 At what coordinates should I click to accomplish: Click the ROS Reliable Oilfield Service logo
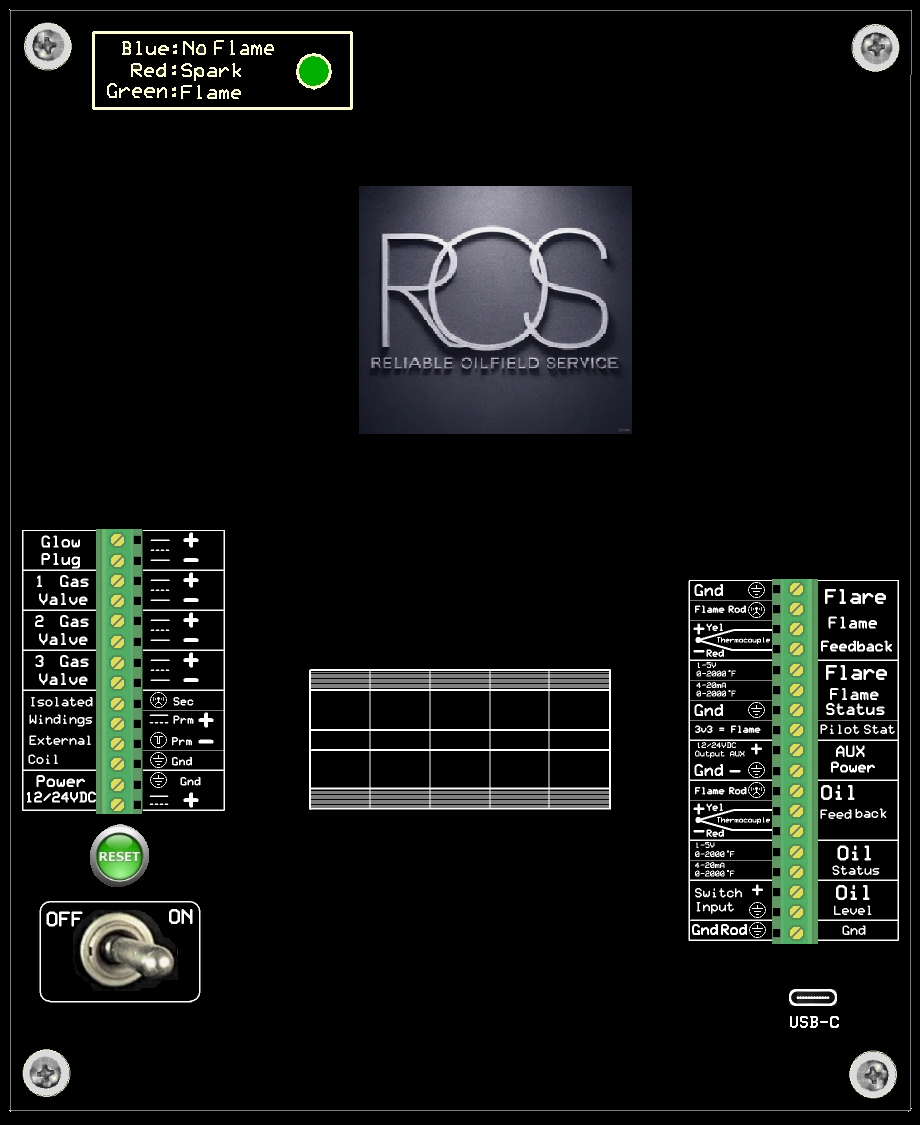[495, 309]
